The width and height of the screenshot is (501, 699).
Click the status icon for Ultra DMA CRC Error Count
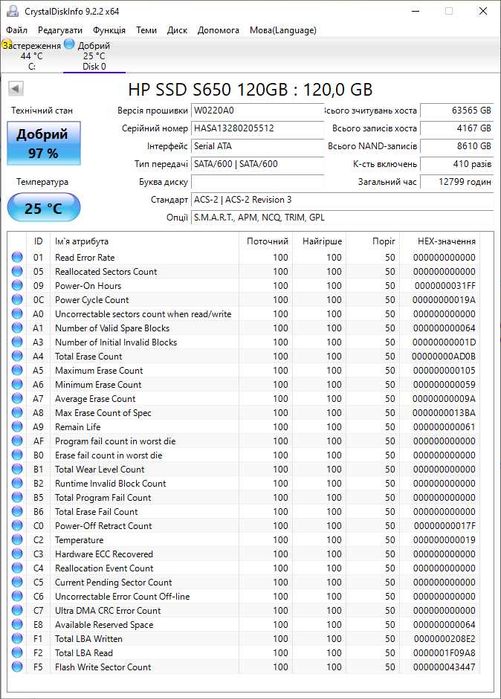(x=17, y=610)
